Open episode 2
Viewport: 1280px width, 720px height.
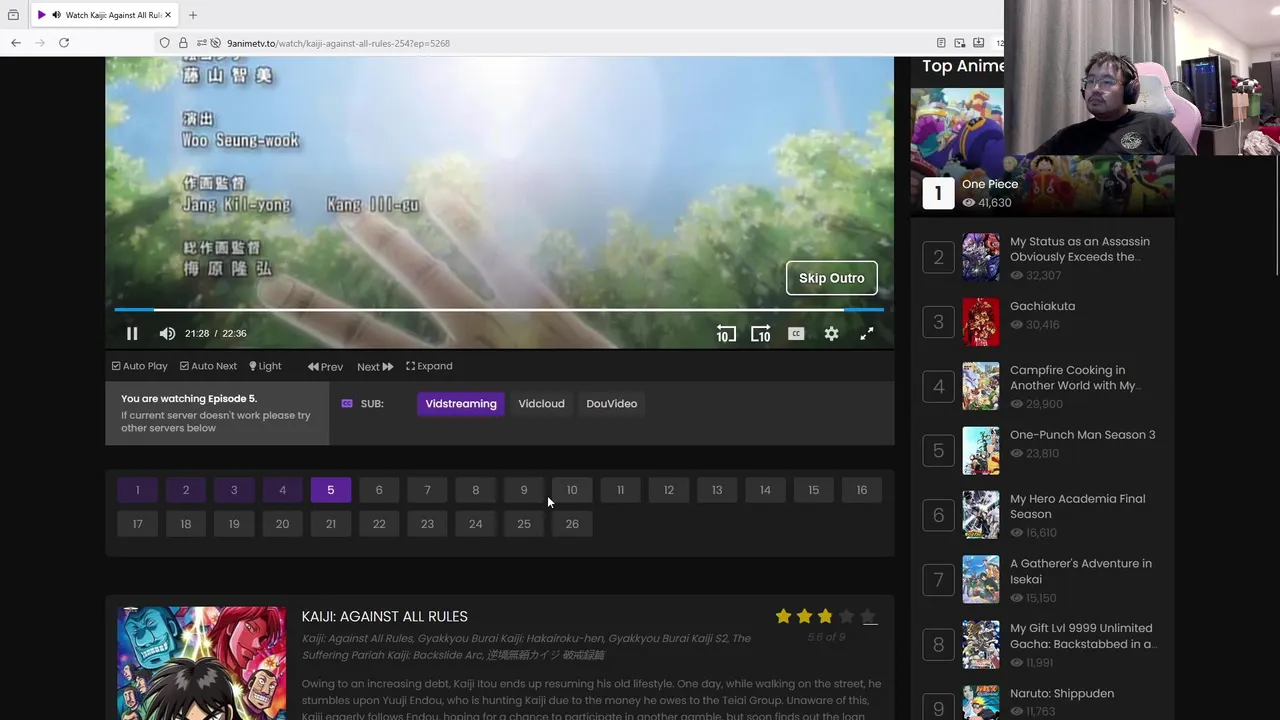[186, 490]
